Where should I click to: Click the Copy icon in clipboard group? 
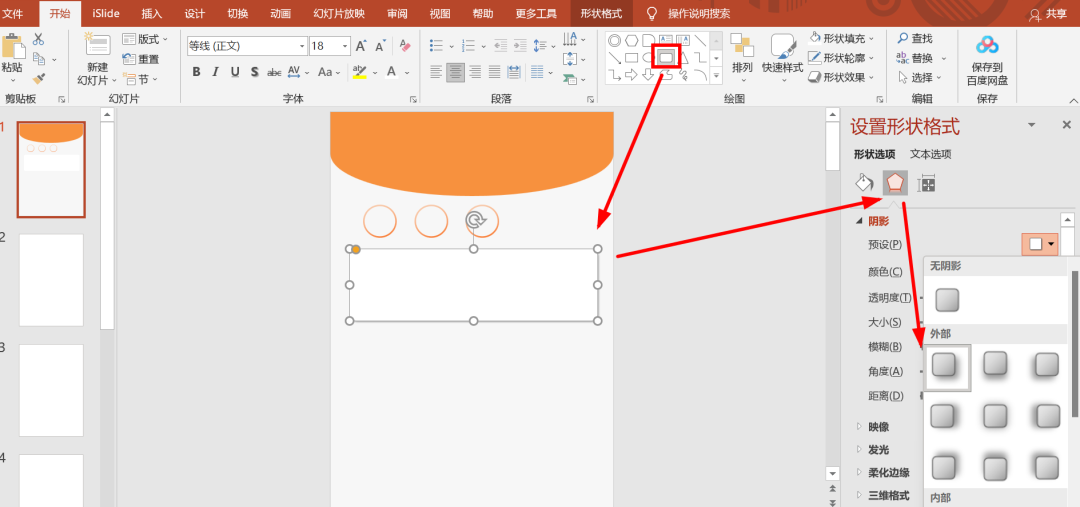pos(39,59)
